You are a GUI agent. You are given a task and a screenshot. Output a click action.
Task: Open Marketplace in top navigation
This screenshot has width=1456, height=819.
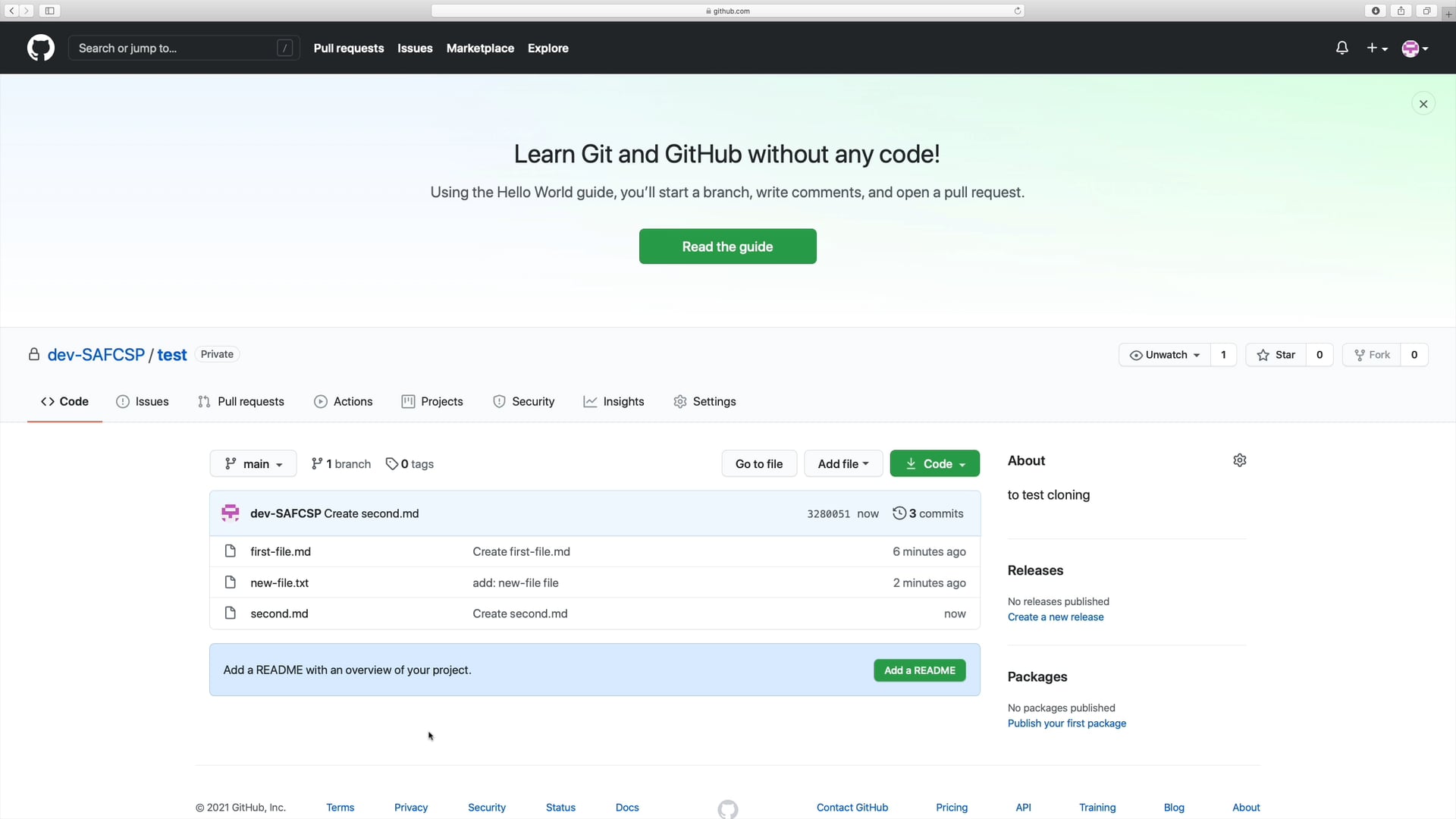[480, 48]
